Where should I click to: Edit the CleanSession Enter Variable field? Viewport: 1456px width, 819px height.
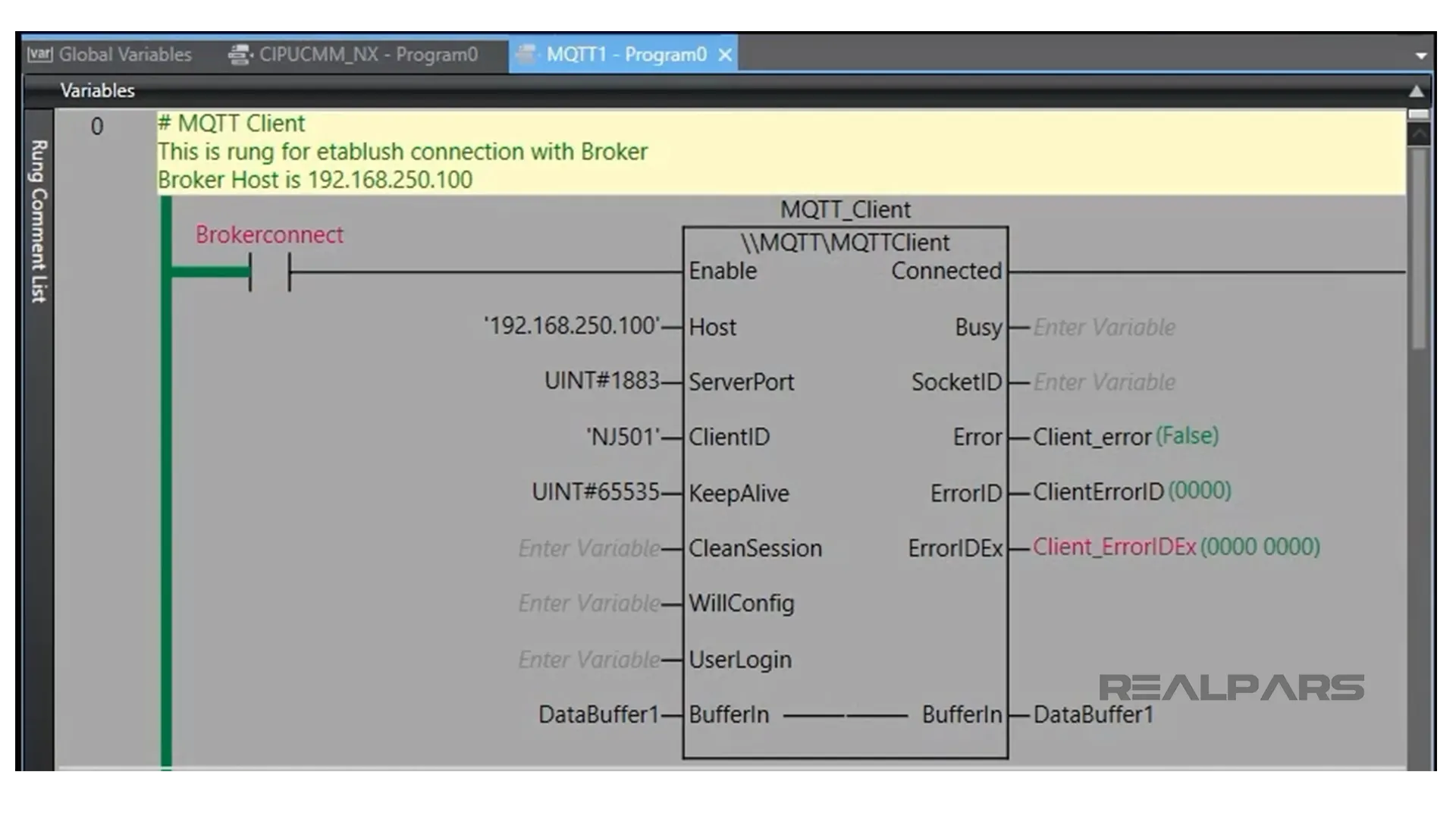588,548
